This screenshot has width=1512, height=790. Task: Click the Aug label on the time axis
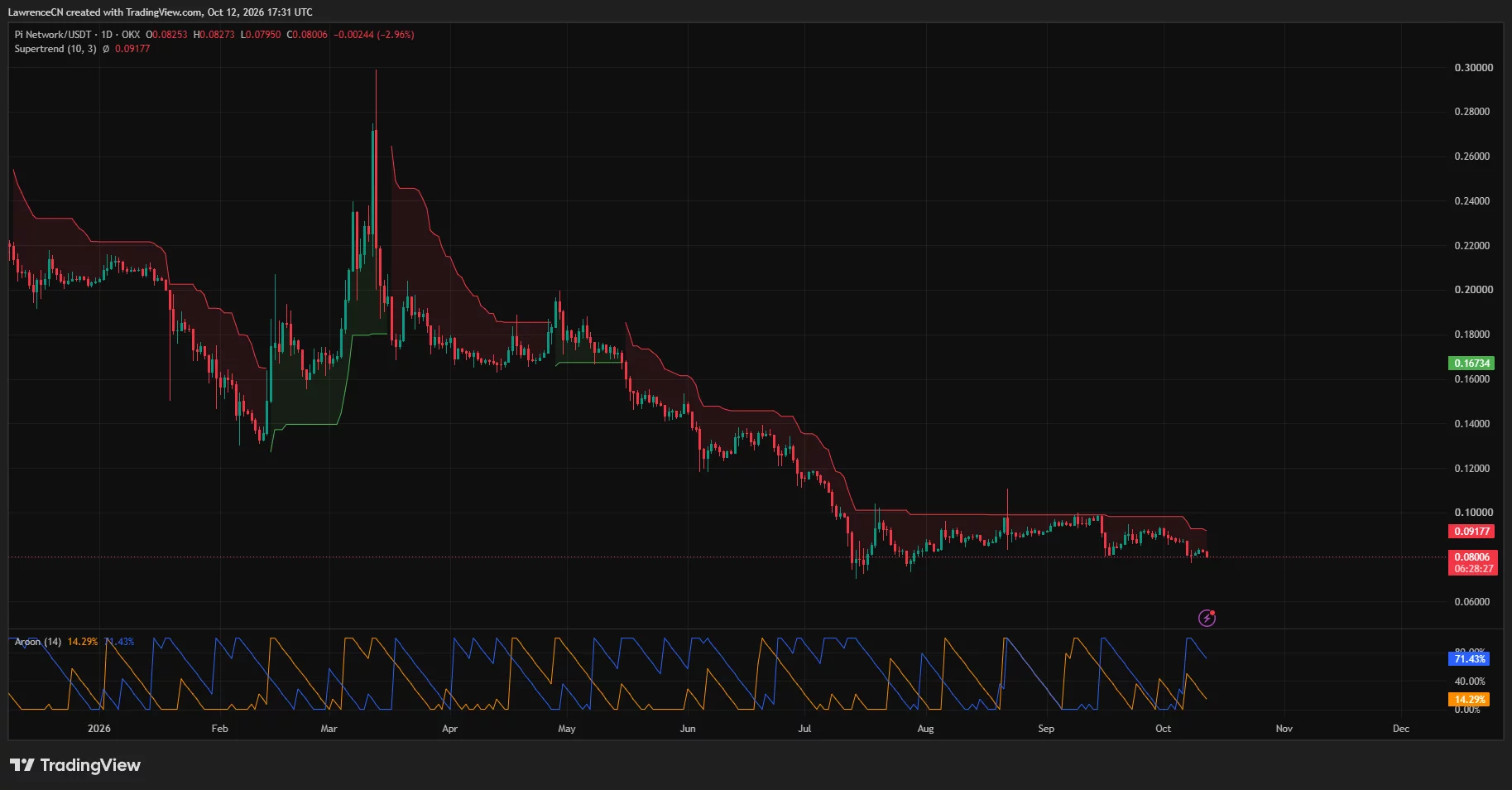pos(925,729)
